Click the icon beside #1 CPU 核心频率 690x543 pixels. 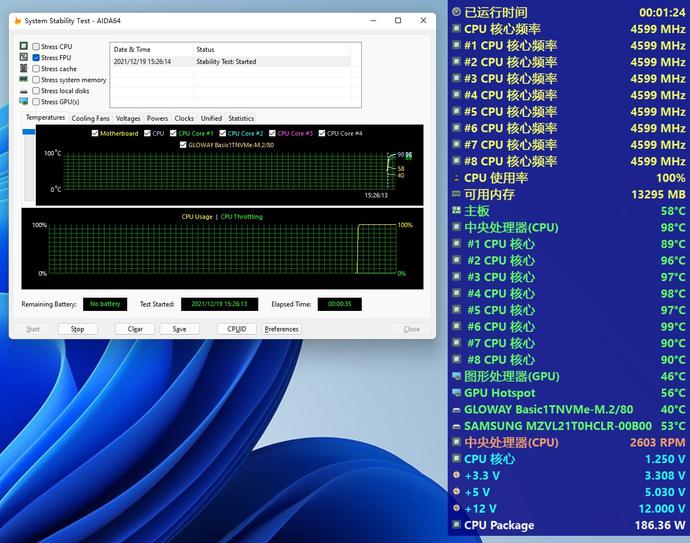coord(456,45)
